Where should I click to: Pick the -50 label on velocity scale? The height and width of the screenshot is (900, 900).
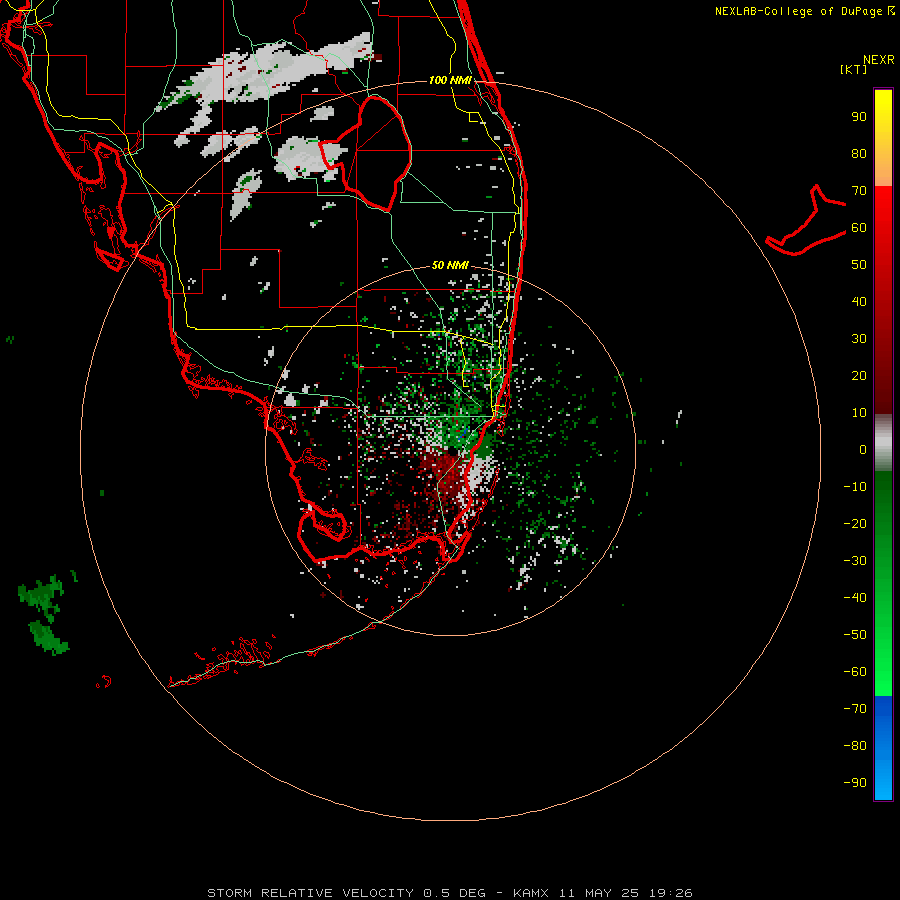(855, 635)
